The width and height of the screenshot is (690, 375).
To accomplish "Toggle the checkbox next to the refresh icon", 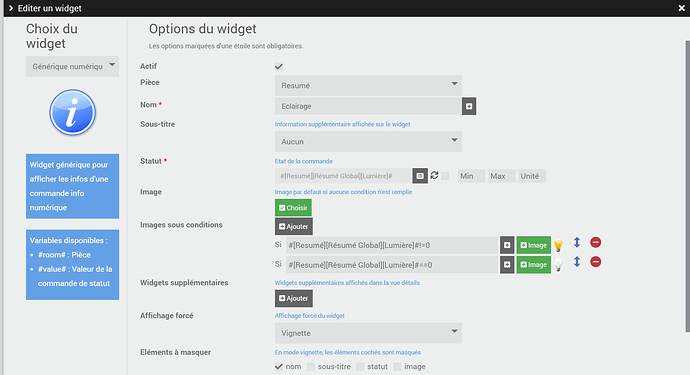I will pyautogui.click(x=445, y=176).
